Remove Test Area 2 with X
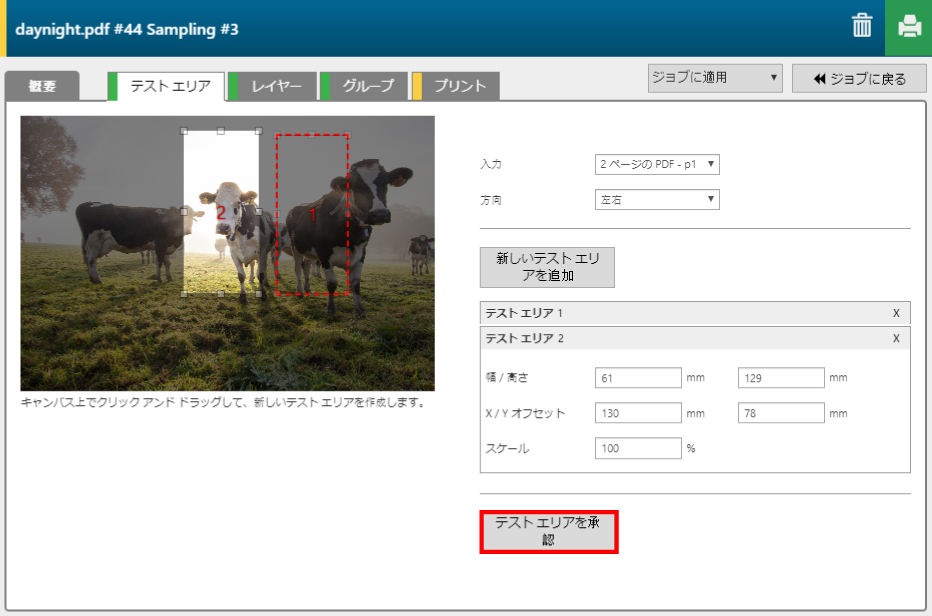This screenshot has width=932, height=616. pyautogui.click(x=896, y=338)
